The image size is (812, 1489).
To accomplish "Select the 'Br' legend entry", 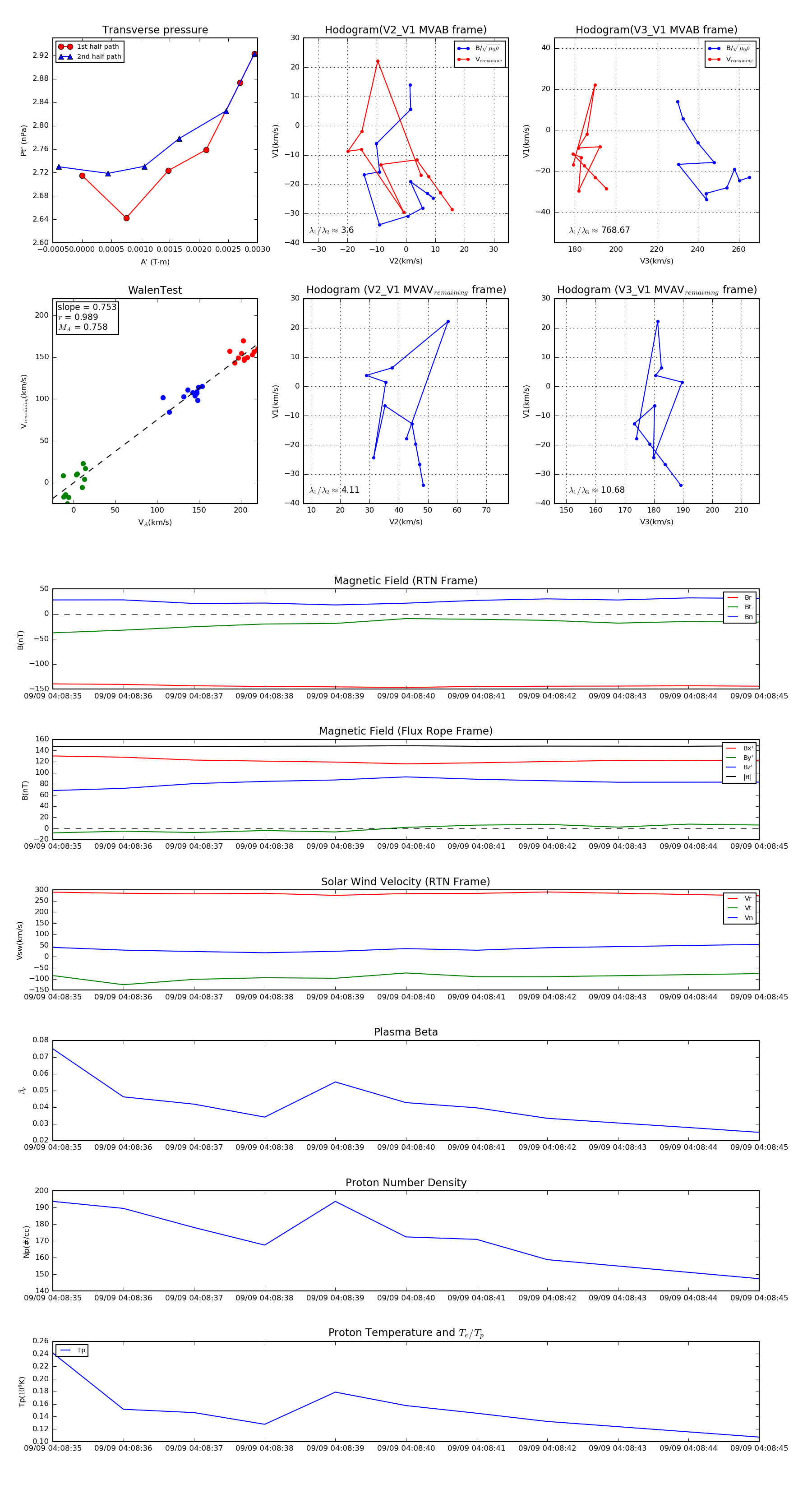I will point(740,598).
